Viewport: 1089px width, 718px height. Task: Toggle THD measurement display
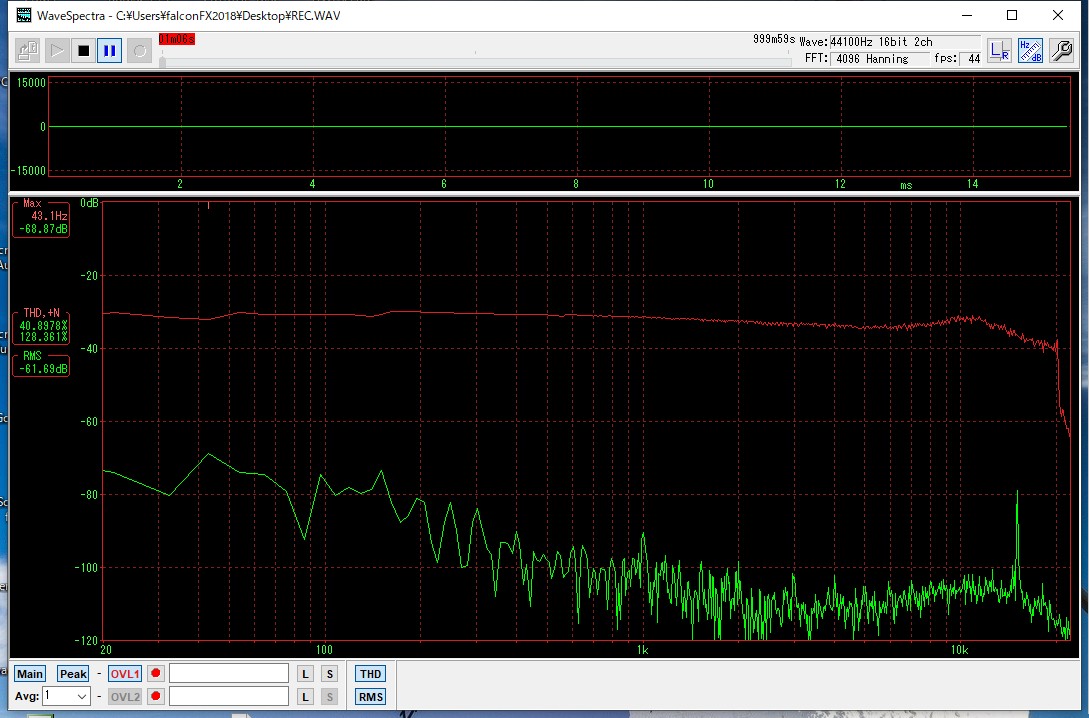coord(370,674)
